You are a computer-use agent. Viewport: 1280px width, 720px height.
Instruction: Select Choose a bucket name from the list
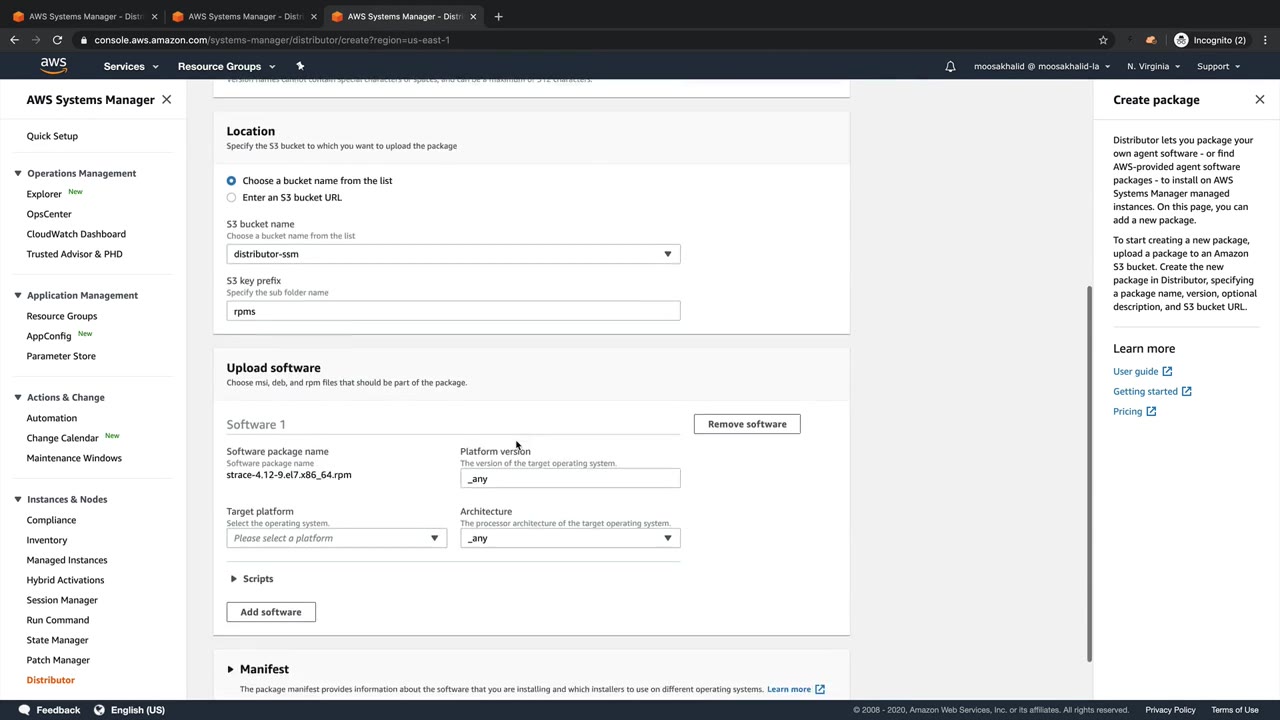click(x=231, y=181)
